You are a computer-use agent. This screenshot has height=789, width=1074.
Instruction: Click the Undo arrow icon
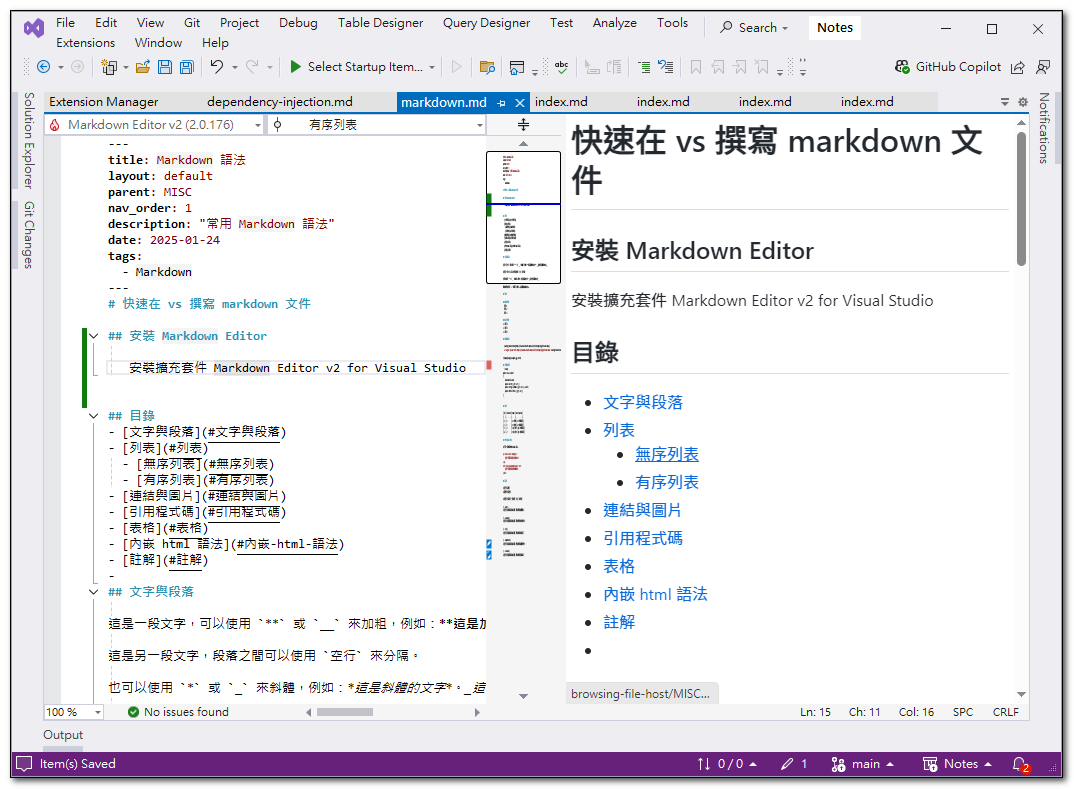(x=217, y=66)
